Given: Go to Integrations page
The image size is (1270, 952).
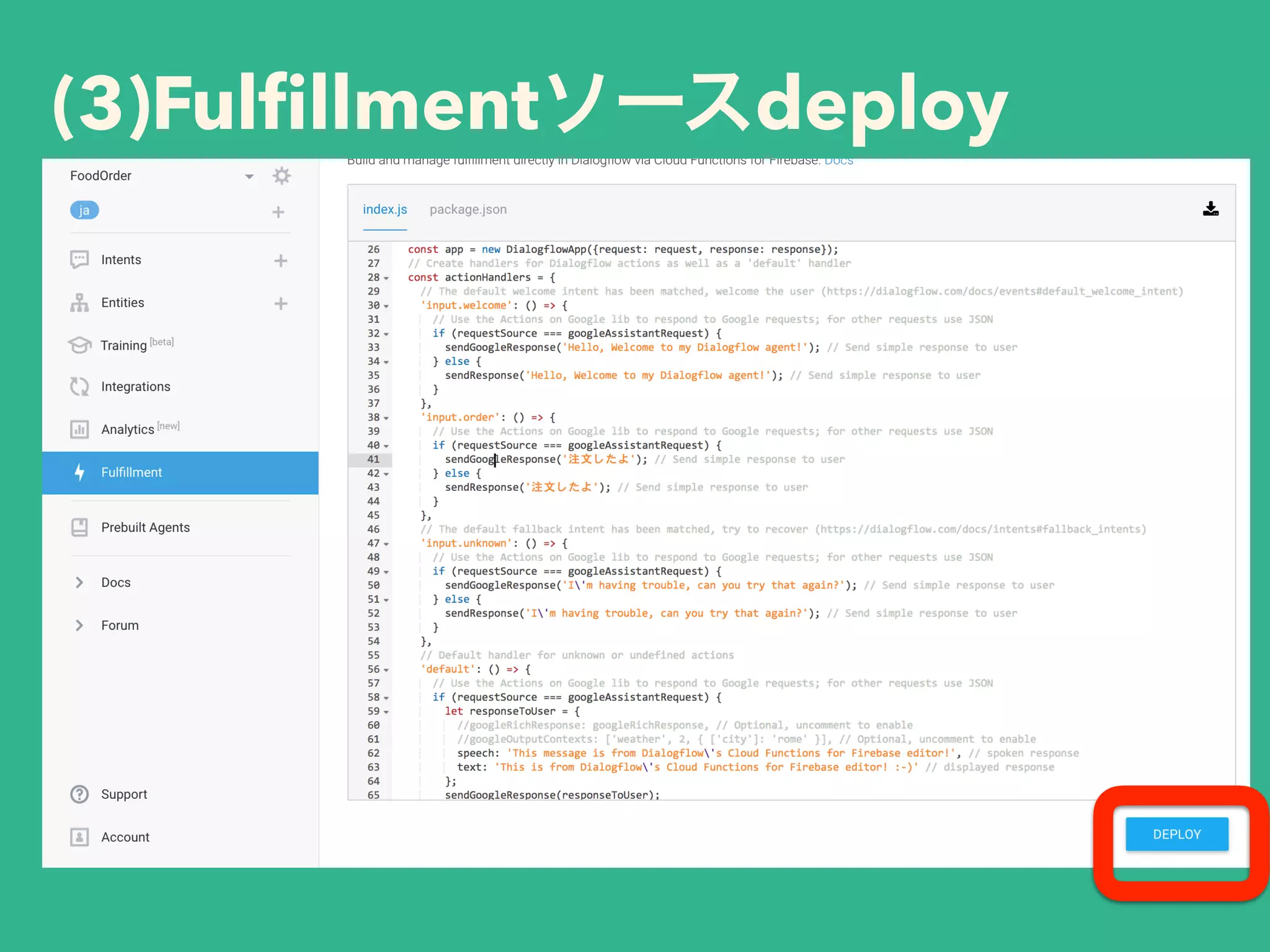Looking at the screenshot, I should pyautogui.click(x=136, y=387).
